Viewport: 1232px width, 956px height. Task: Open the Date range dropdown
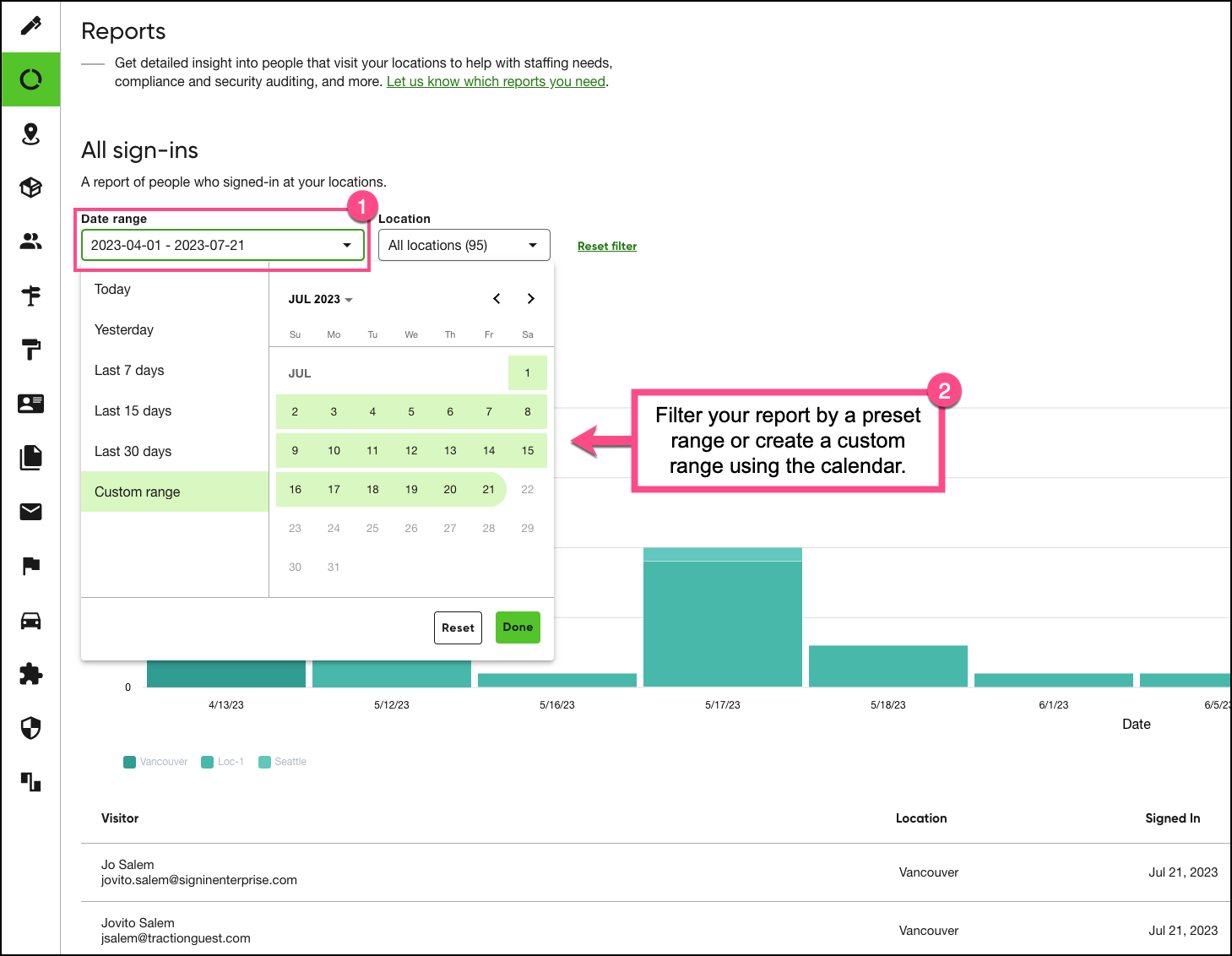coord(223,245)
